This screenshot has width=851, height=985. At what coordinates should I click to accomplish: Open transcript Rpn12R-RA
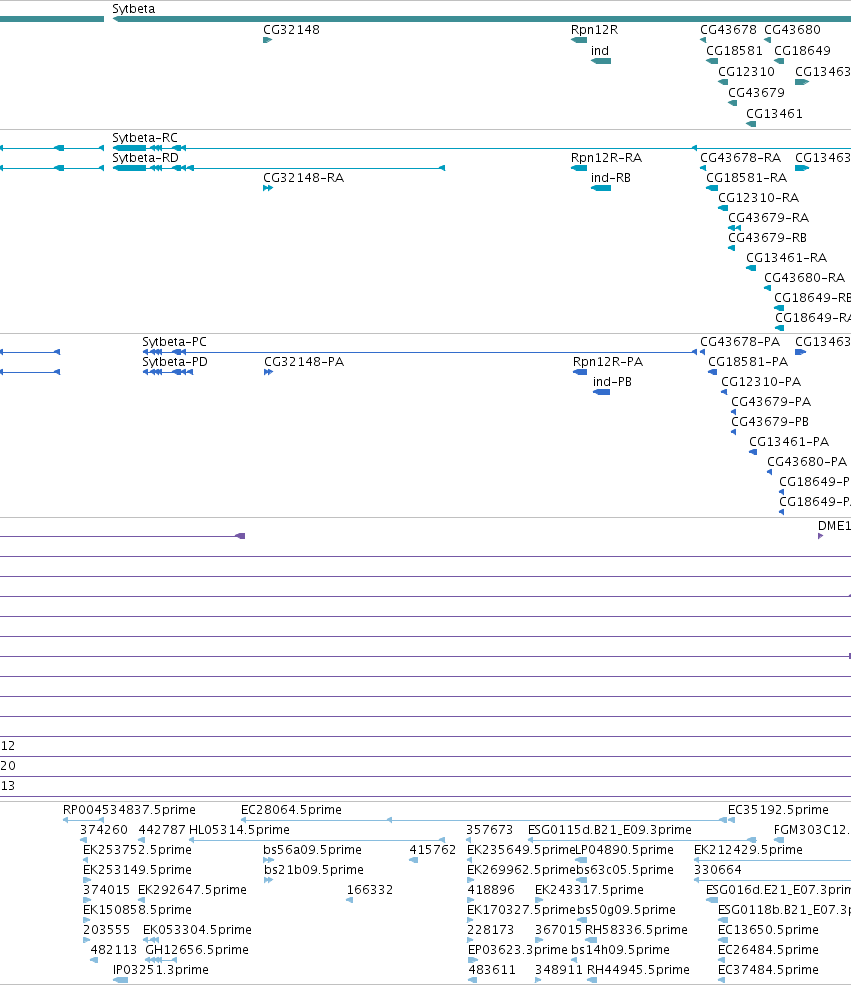click(607, 158)
